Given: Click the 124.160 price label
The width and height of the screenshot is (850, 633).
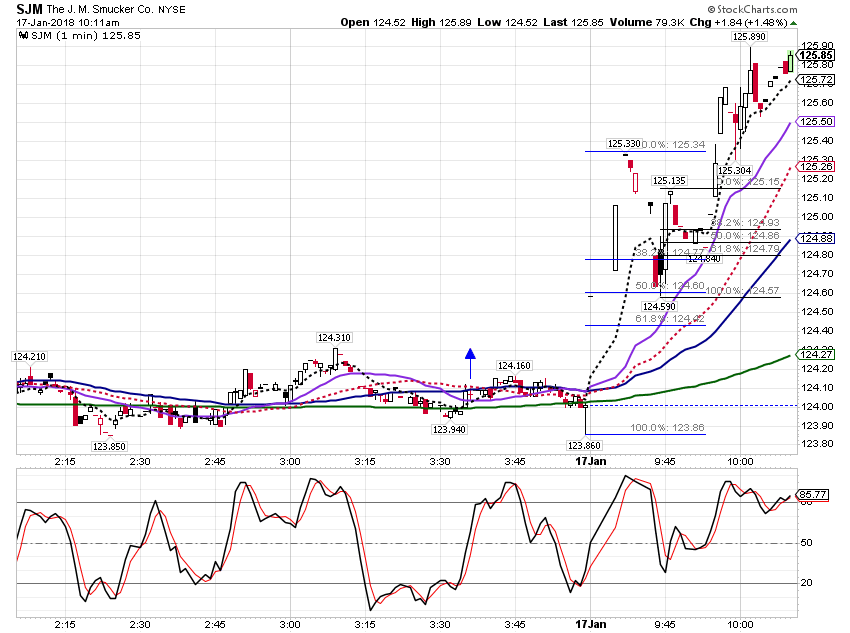Looking at the screenshot, I should (x=514, y=366).
